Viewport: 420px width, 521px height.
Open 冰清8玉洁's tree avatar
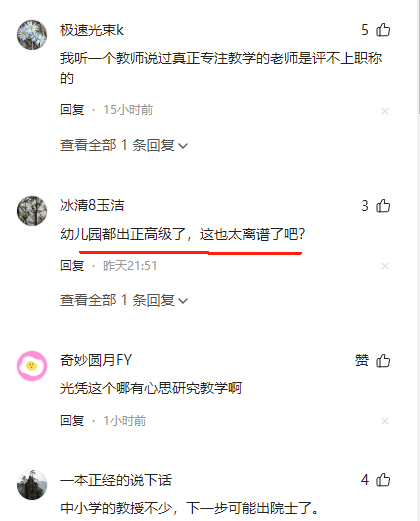32,211
